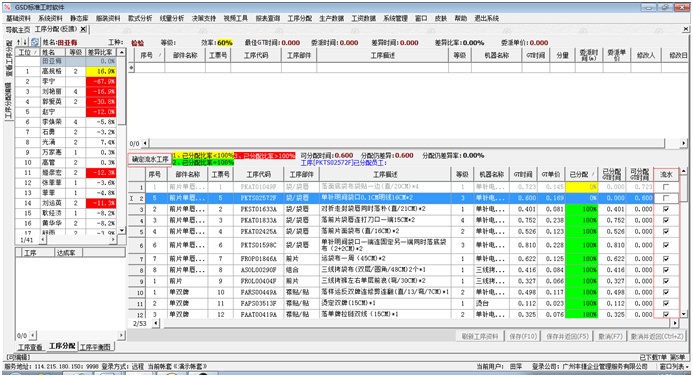Image resolution: width=693 pixels, height=377 pixels.
Task: Click the first empty row of upper grid
Action: tap(410, 68)
